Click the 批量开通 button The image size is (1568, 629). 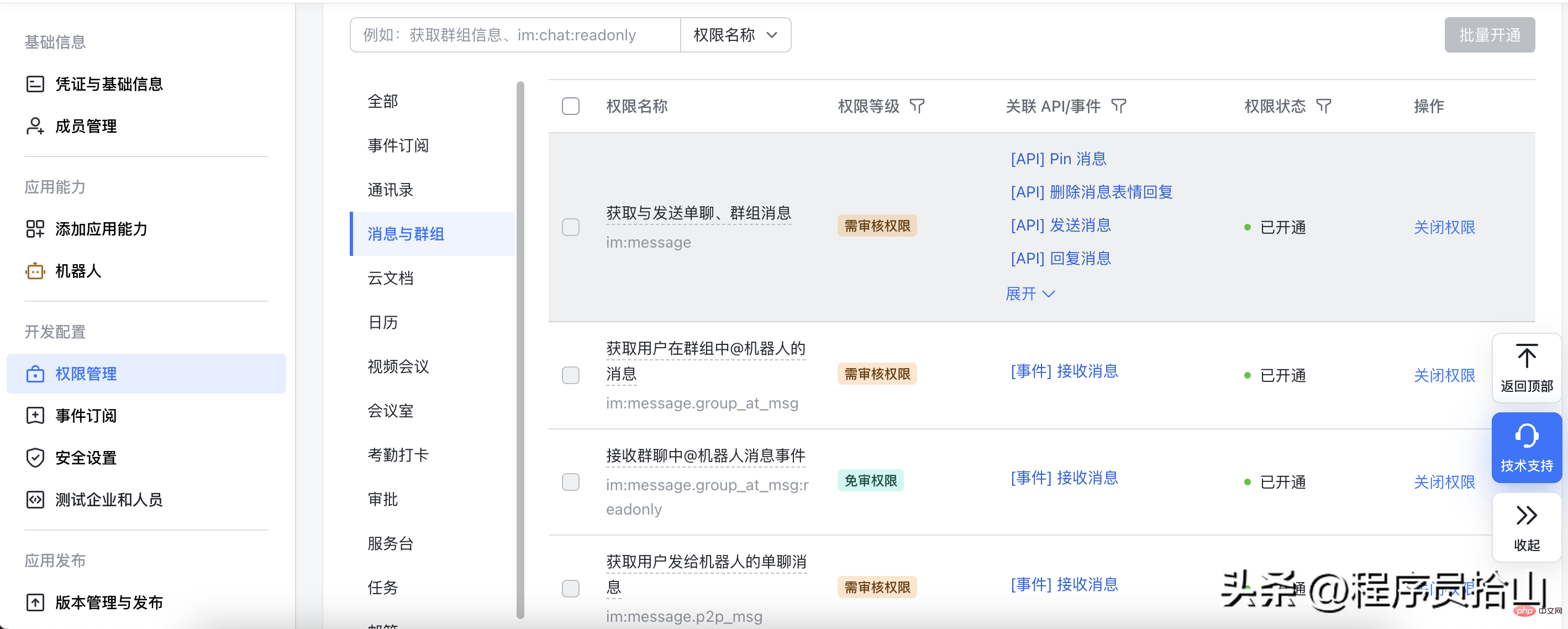pyautogui.click(x=1489, y=35)
